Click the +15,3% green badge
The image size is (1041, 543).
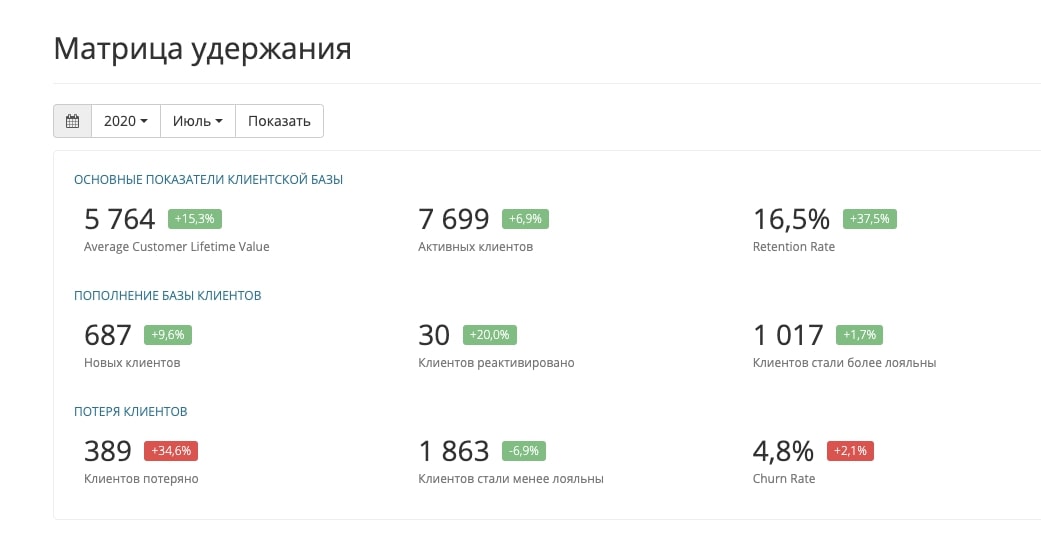click(x=195, y=219)
